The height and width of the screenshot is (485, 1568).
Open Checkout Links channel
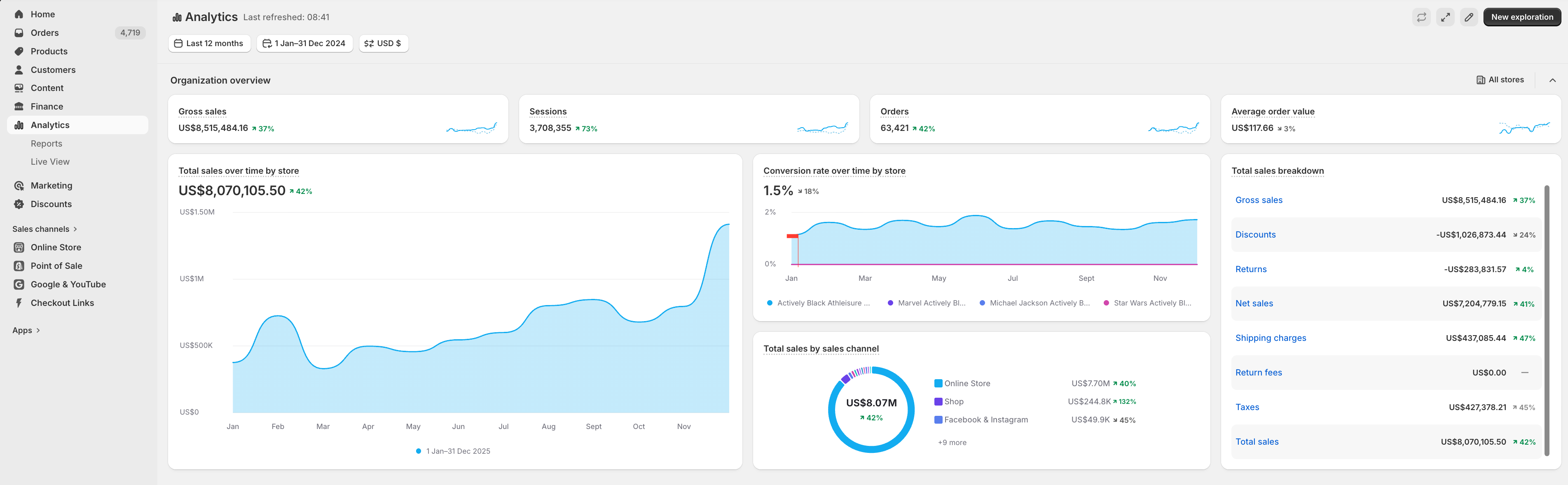point(62,303)
